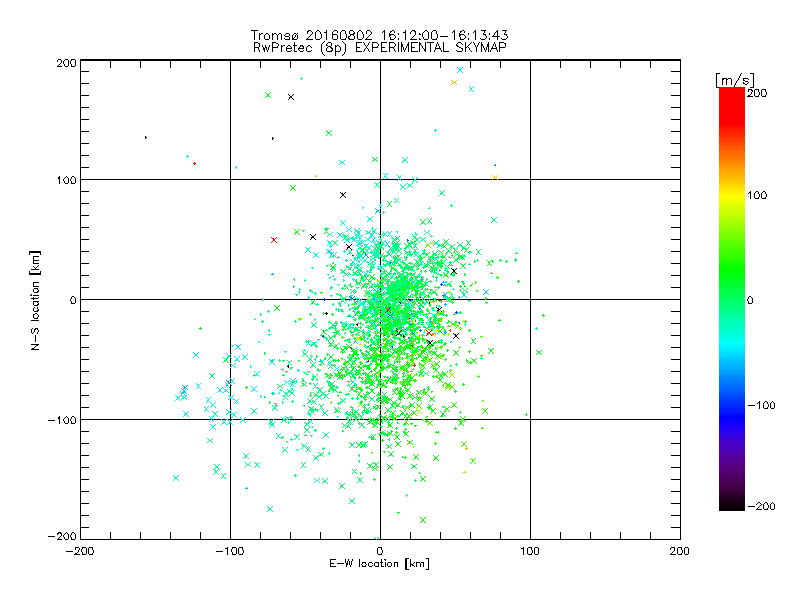Click the colorbar tick label '-100'
800x600 pixels.
pos(761,405)
